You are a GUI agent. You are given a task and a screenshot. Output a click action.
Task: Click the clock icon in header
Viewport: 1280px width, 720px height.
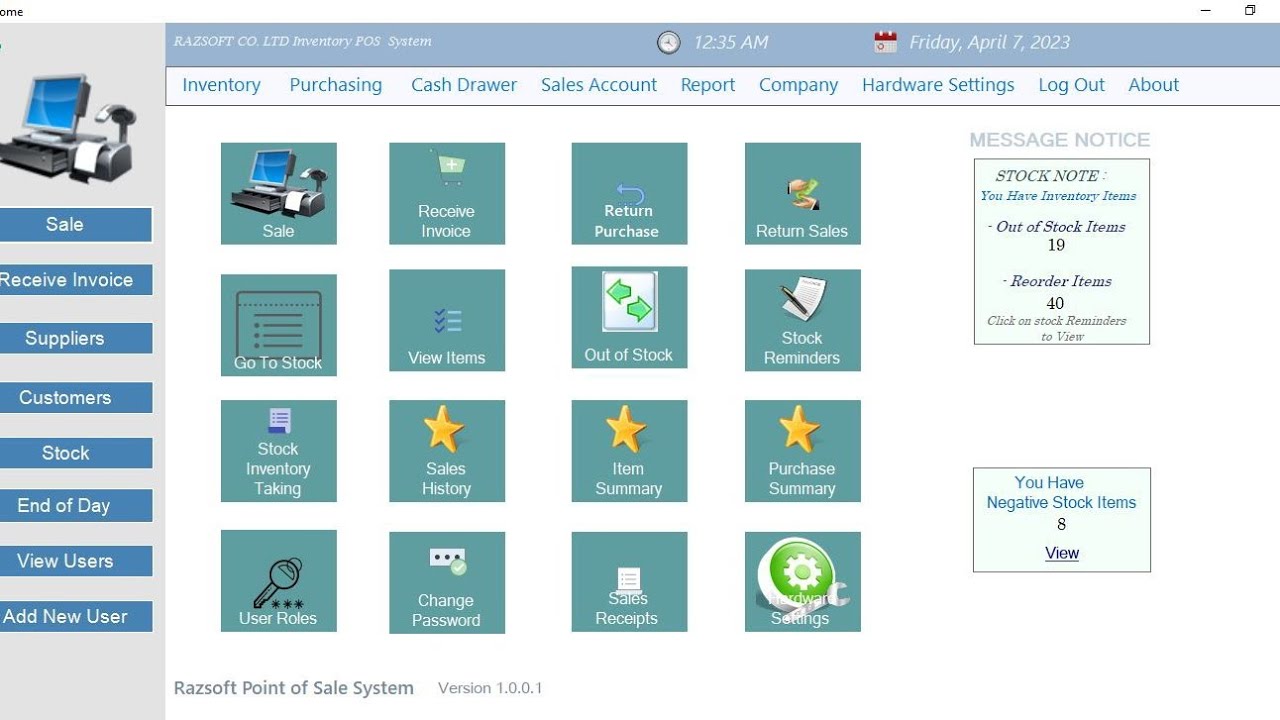[668, 43]
